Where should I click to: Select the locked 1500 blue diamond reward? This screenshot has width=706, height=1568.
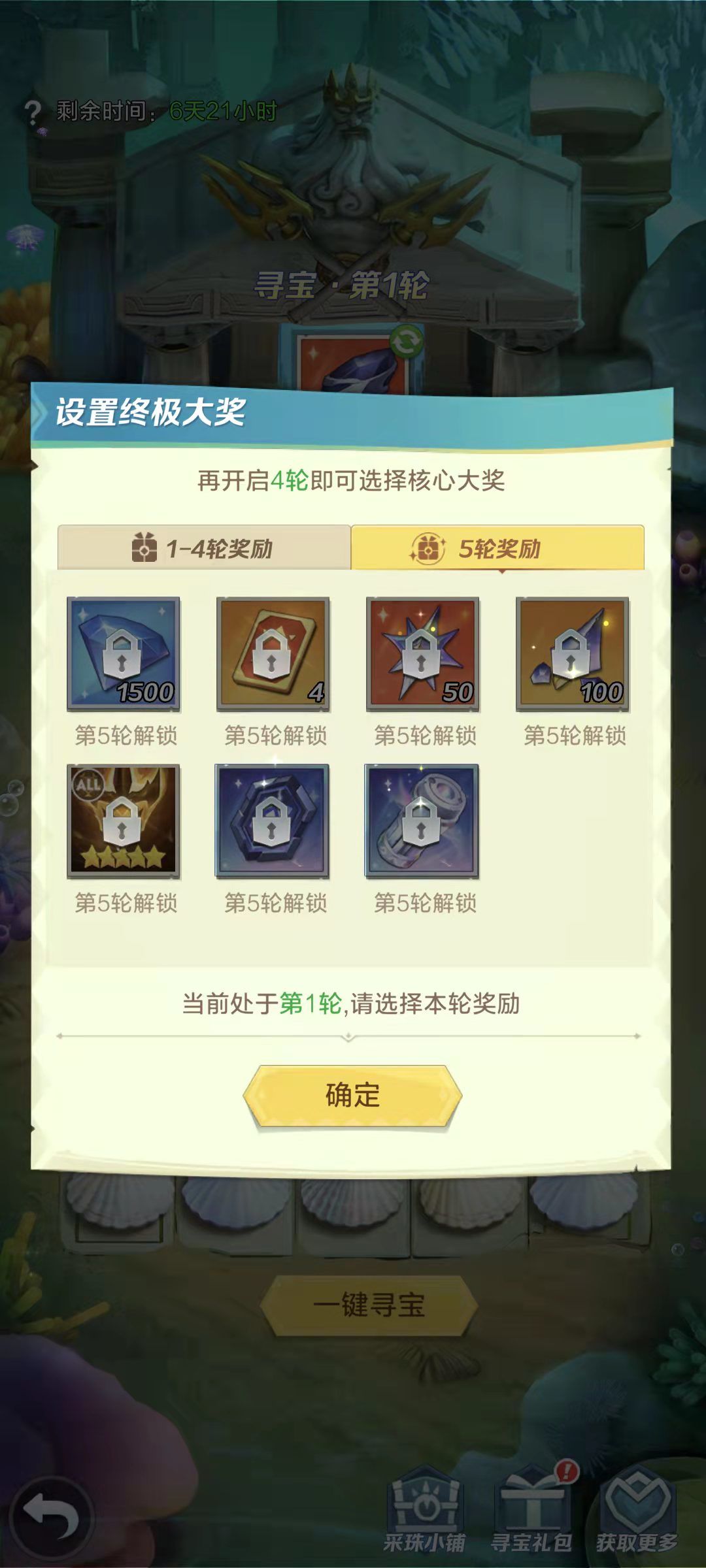[x=123, y=653]
